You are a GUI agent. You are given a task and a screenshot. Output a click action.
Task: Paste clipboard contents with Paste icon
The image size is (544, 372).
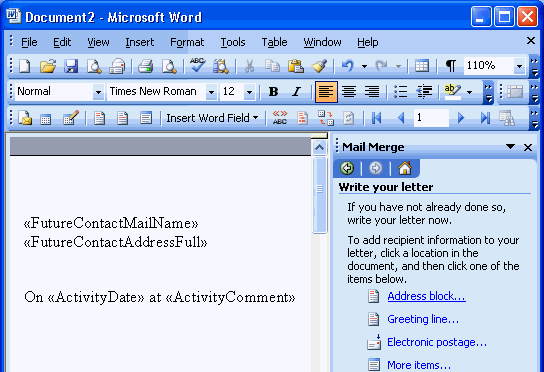(x=296, y=66)
